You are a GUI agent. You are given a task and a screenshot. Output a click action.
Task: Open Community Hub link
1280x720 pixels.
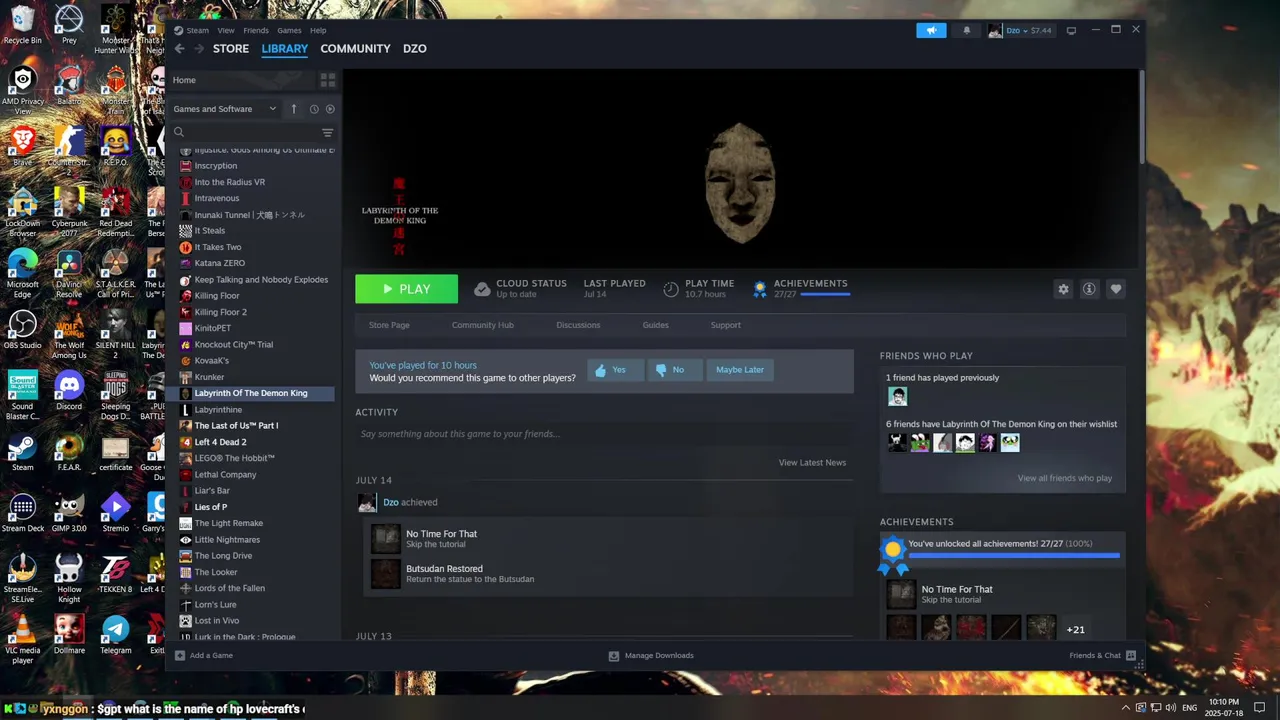tap(482, 325)
